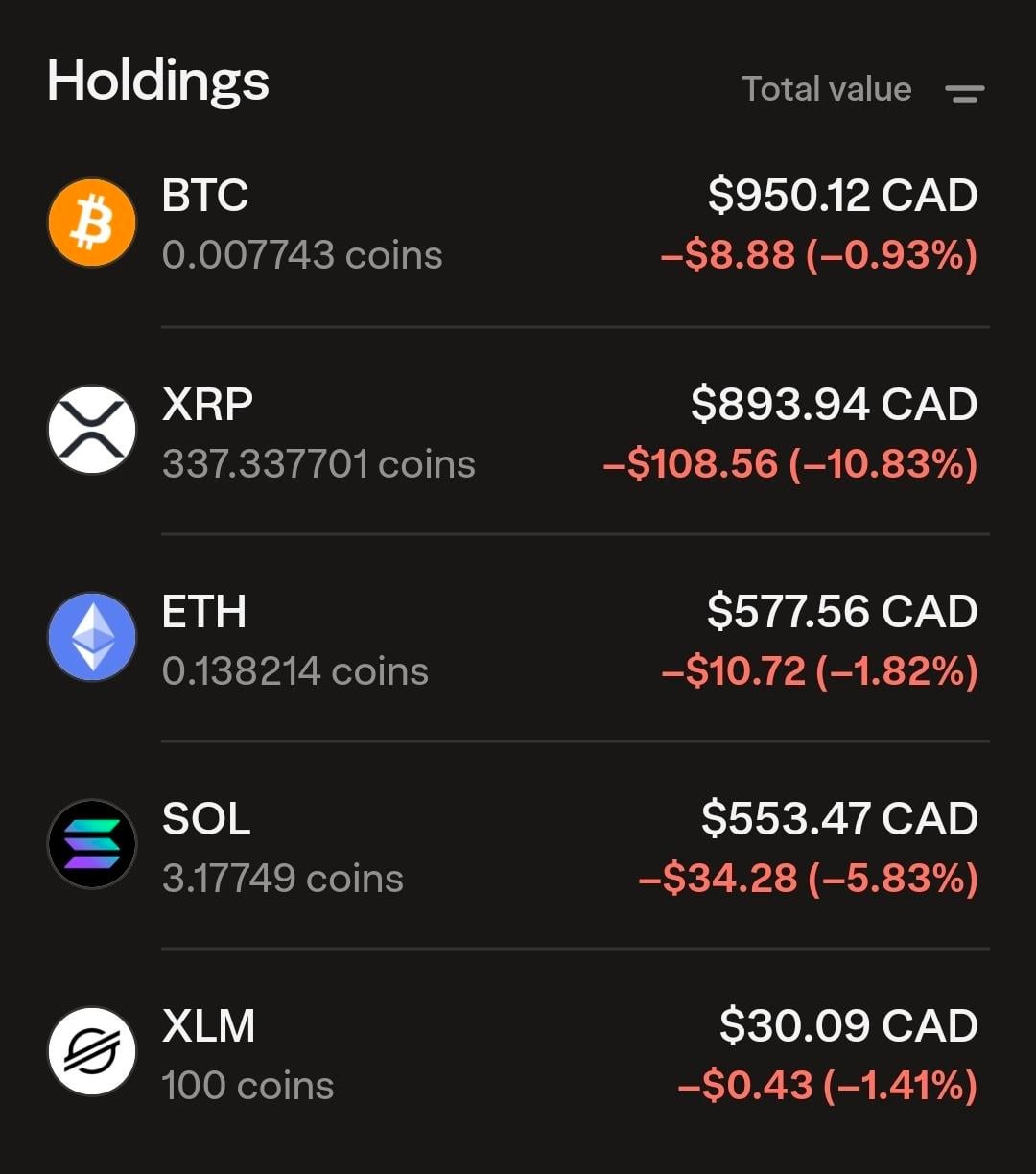Open the XLM holding name

tap(209, 1026)
